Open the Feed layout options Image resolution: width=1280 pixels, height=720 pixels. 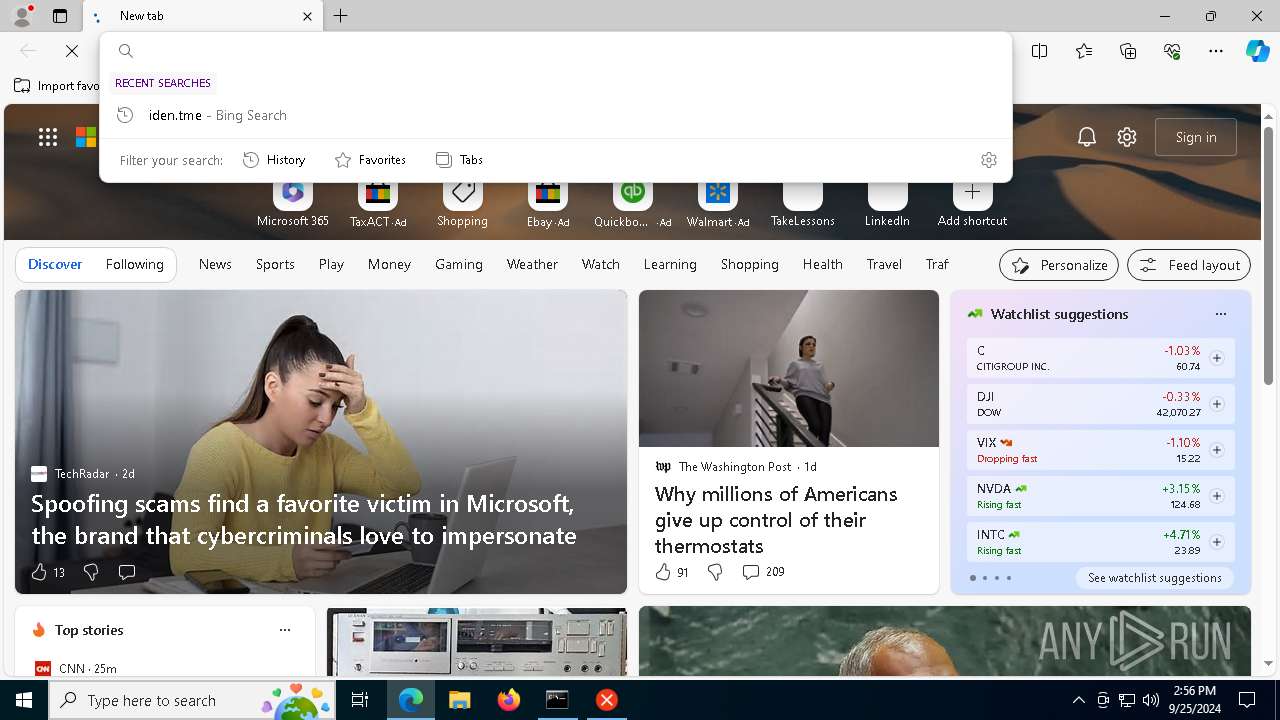(1189, 265)
